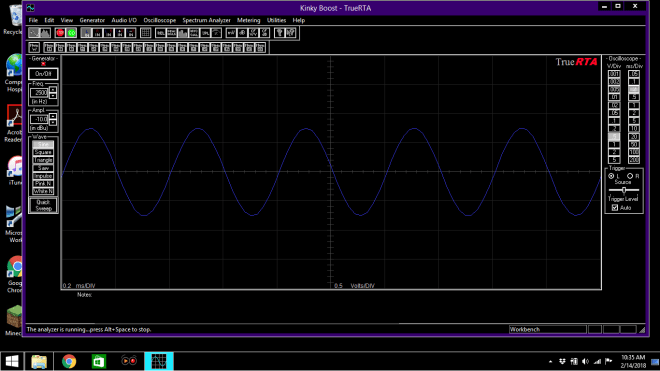Open the Windows Start menu
Viewport: 660px width, 371px height.
pos(12,361)
